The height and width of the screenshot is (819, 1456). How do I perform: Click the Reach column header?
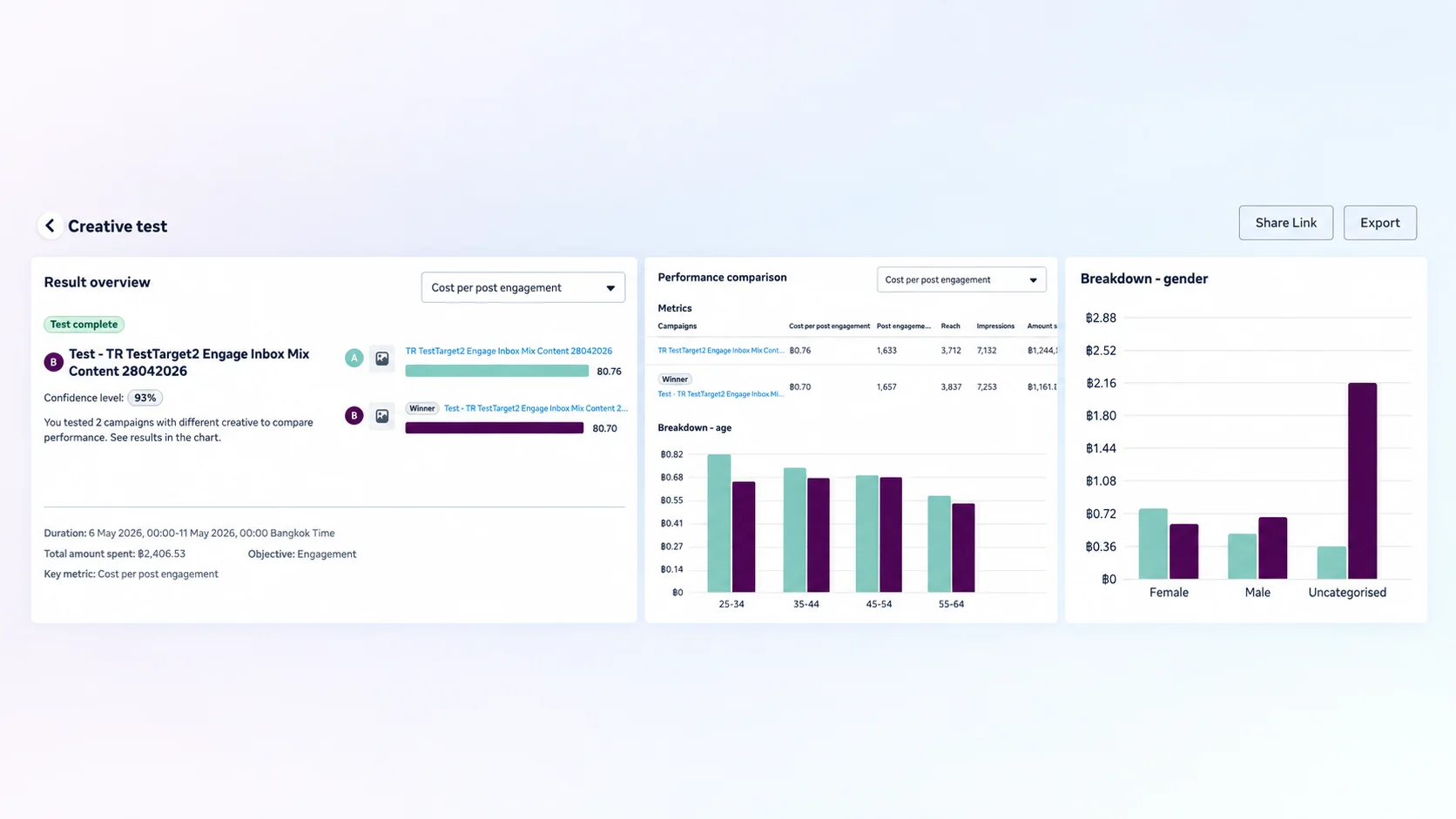tap(950, 326)
